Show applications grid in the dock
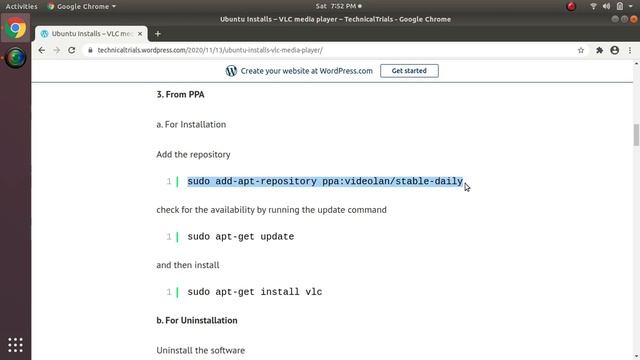This screenshot has height=360, width=640. pyautogui.click(x=16, y=345)
